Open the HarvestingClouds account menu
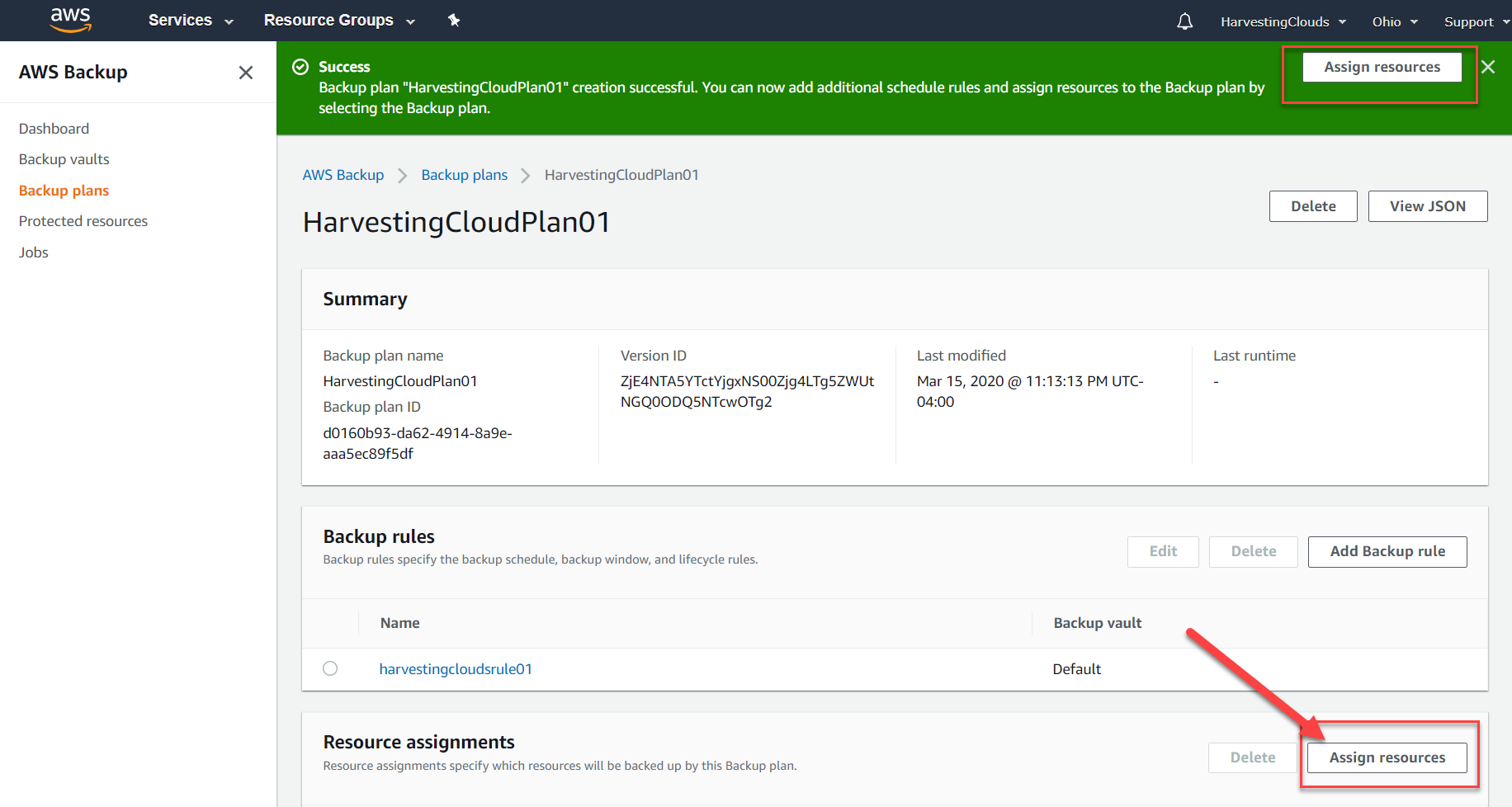Viewport: 1512px width, 807px height. coord(1283,21)
